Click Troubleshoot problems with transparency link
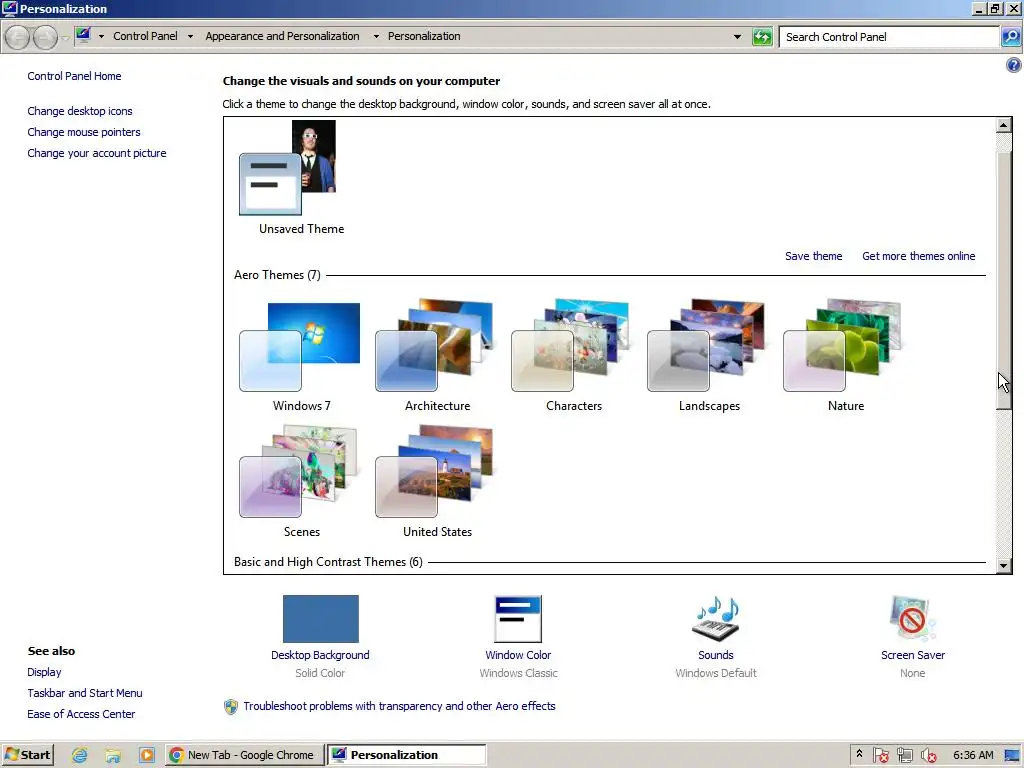1024x768 pixels. [399, 706]
